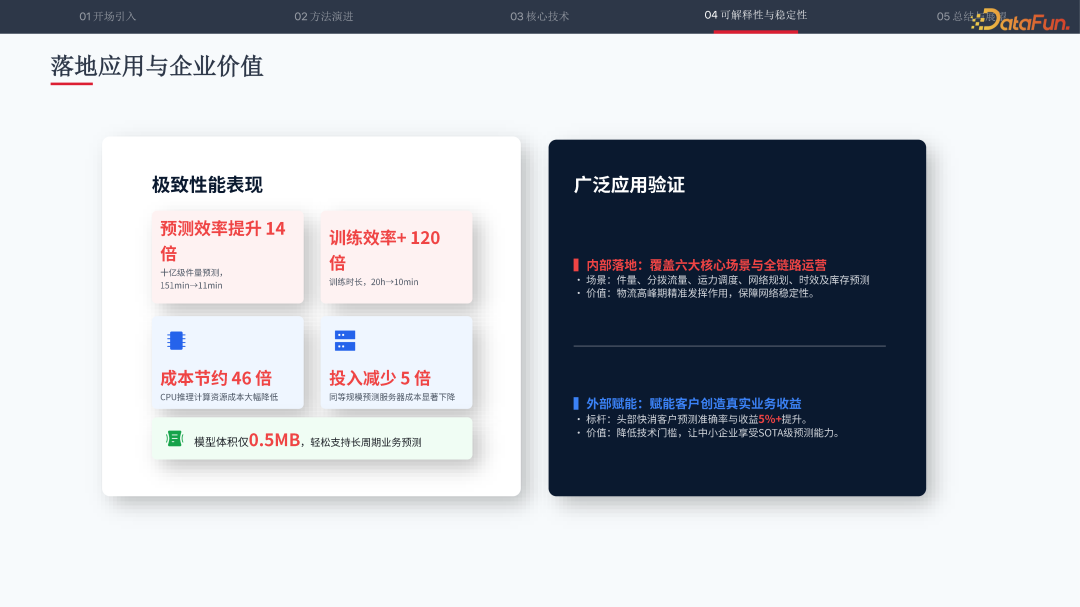
Task: Select the 04 可解释性与稳定性 tab
Action: tap(756, 15)
